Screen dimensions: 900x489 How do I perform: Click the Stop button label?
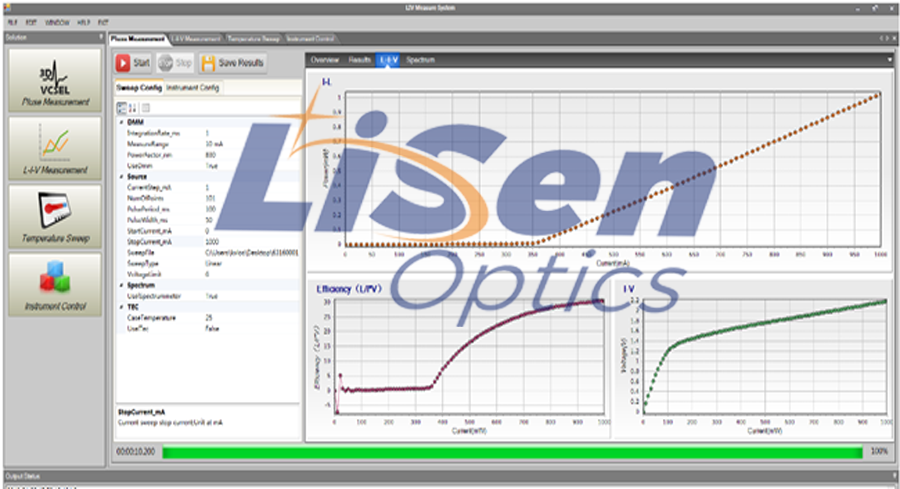click(x=184, y=63)
